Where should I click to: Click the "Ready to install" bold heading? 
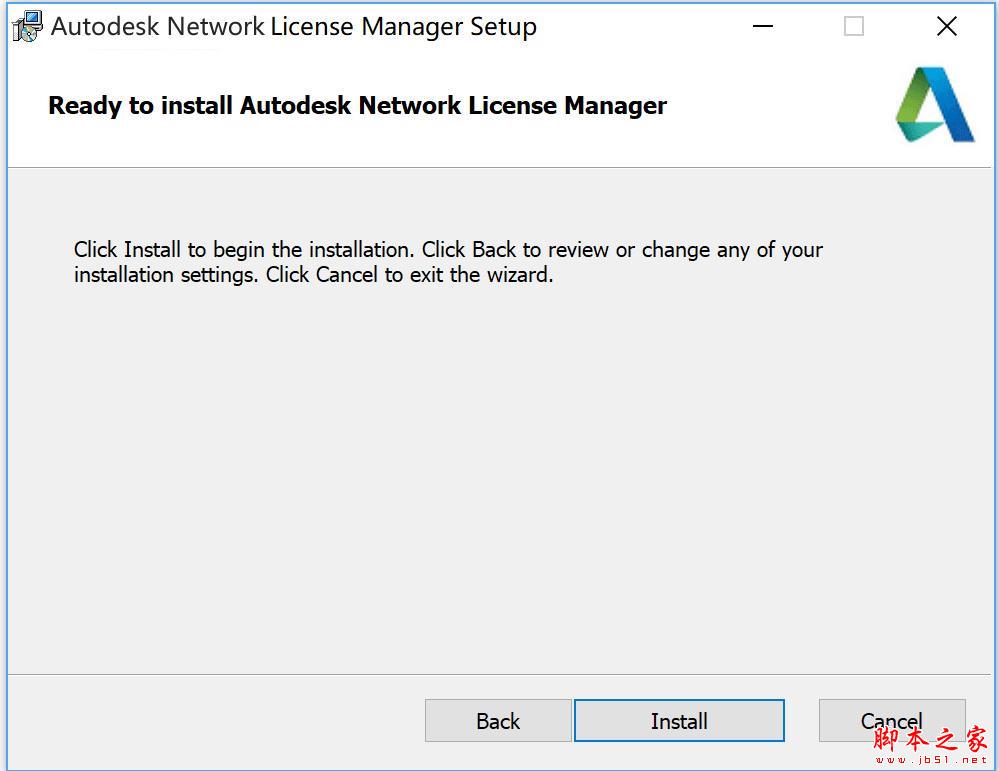coord(357,106)
